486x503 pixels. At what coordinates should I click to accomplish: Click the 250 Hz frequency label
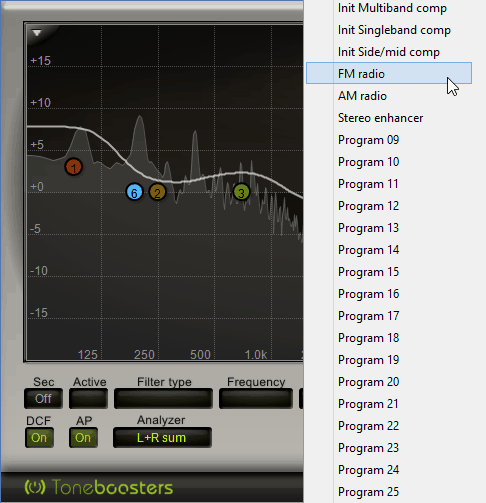point(144,355)
